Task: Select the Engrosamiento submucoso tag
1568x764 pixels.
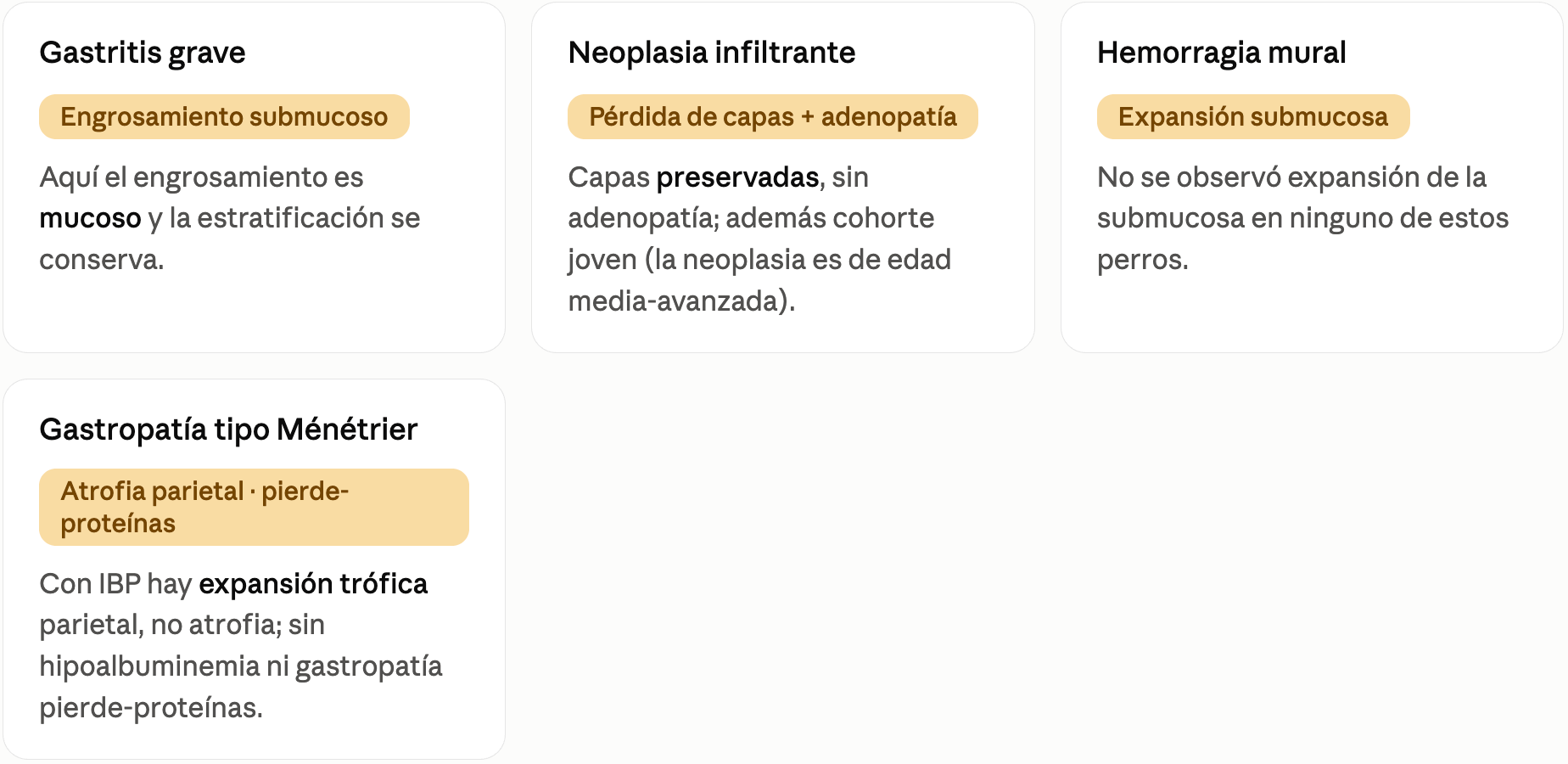Action: [x=224, y=116]
